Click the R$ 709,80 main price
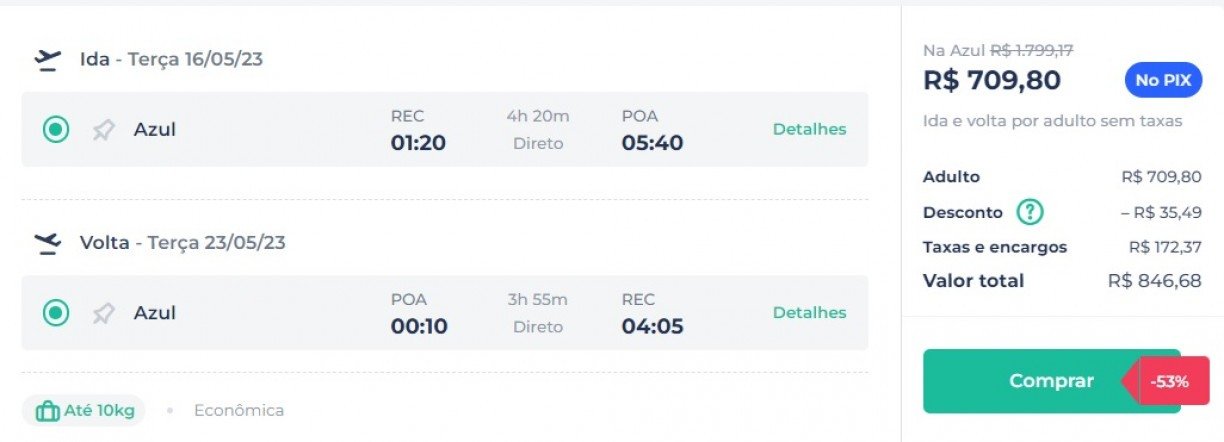This screenshot has height=442, width=1224. 992,80
